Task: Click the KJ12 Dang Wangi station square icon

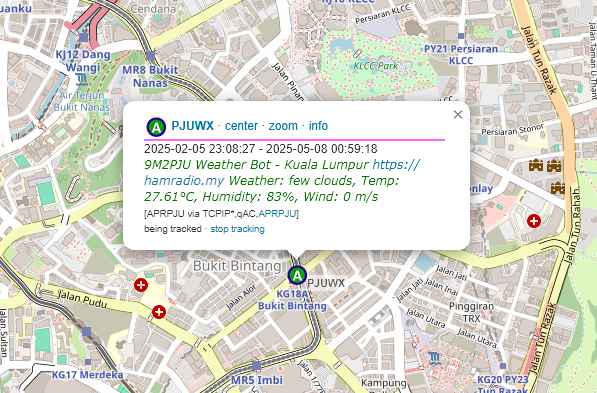Action: click(83, 37)
